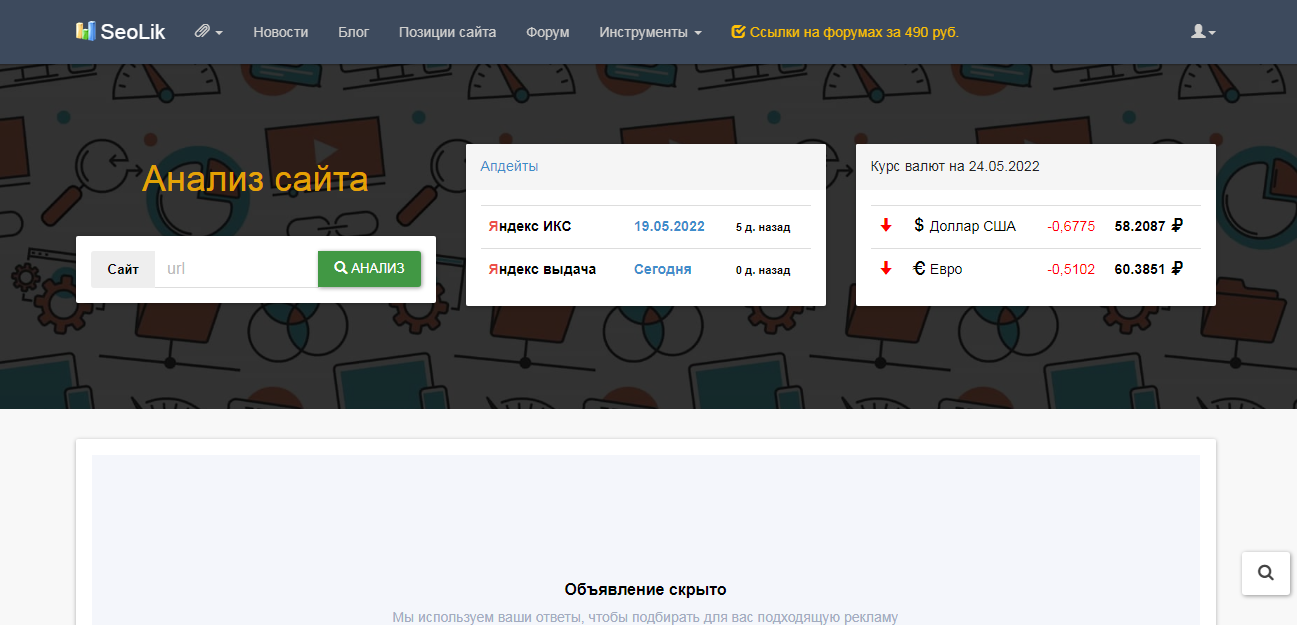Click the 19.05.2022 Яндекс ИКС date
Viewport: 1297px width, 625px height.
click(x=669, y=227)
